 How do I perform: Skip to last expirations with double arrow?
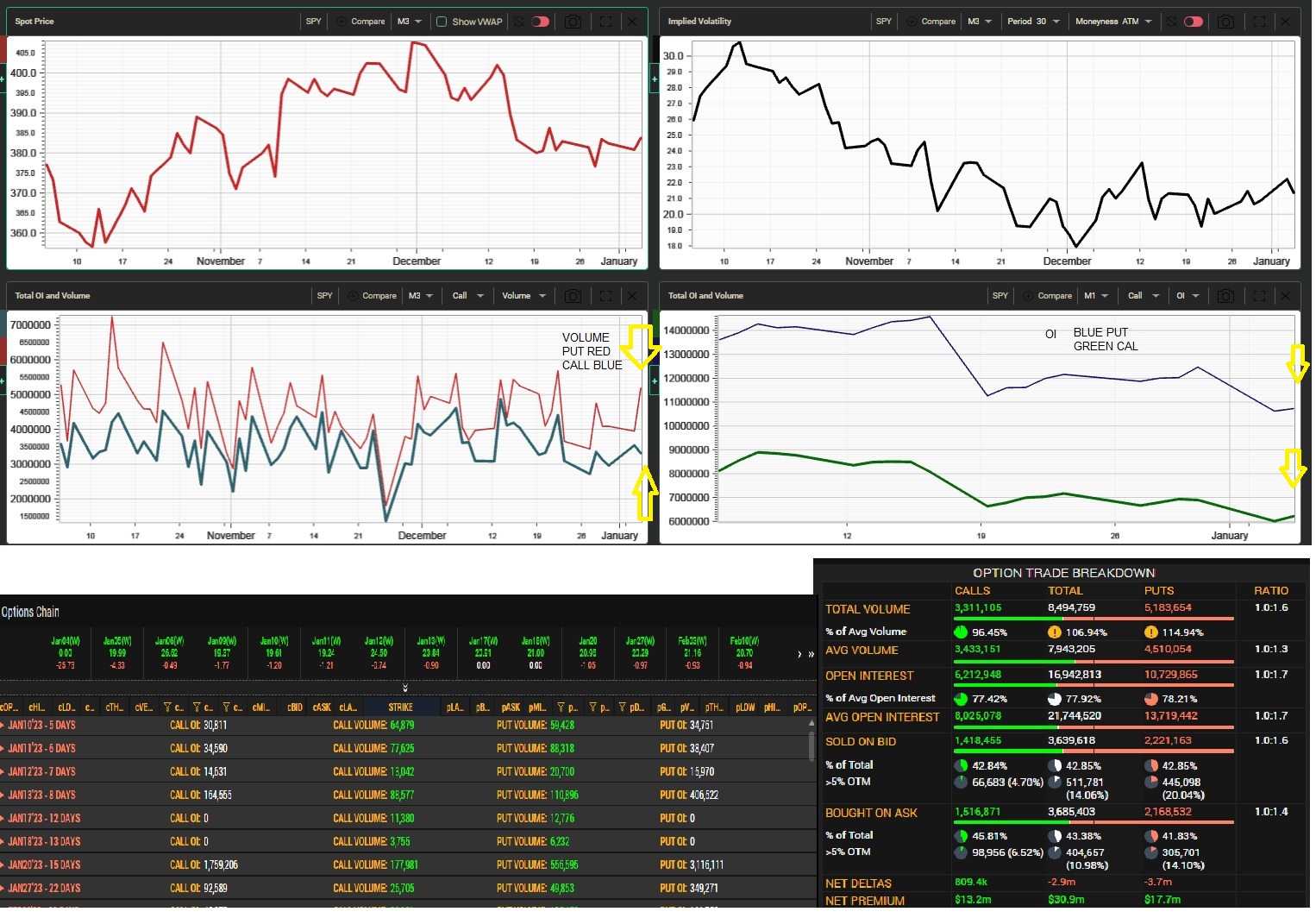tap(811, 654)
